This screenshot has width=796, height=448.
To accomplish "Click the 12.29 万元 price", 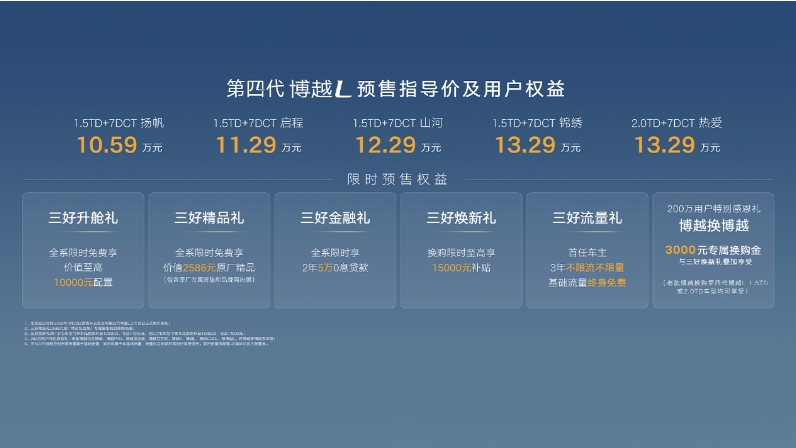I will click(398, 145).
